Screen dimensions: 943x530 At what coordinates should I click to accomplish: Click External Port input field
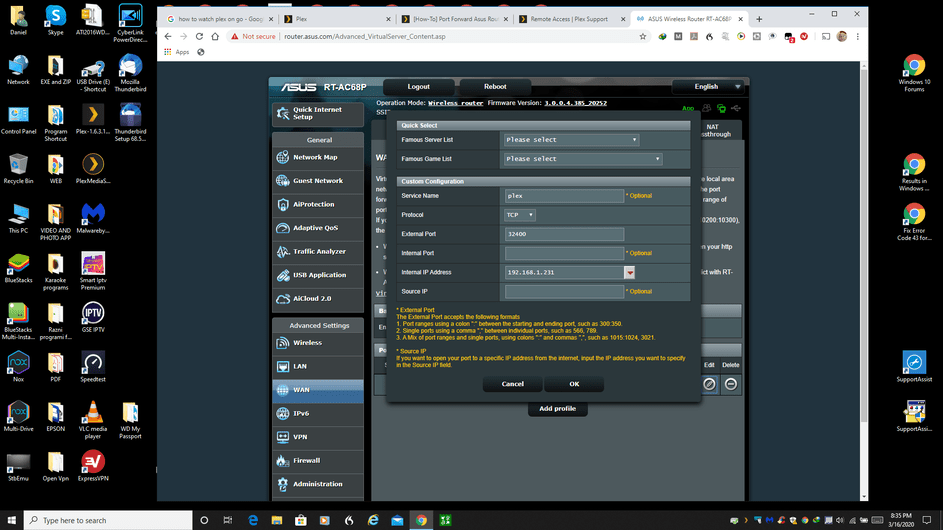pyautogui.click(x=564, y=234)
